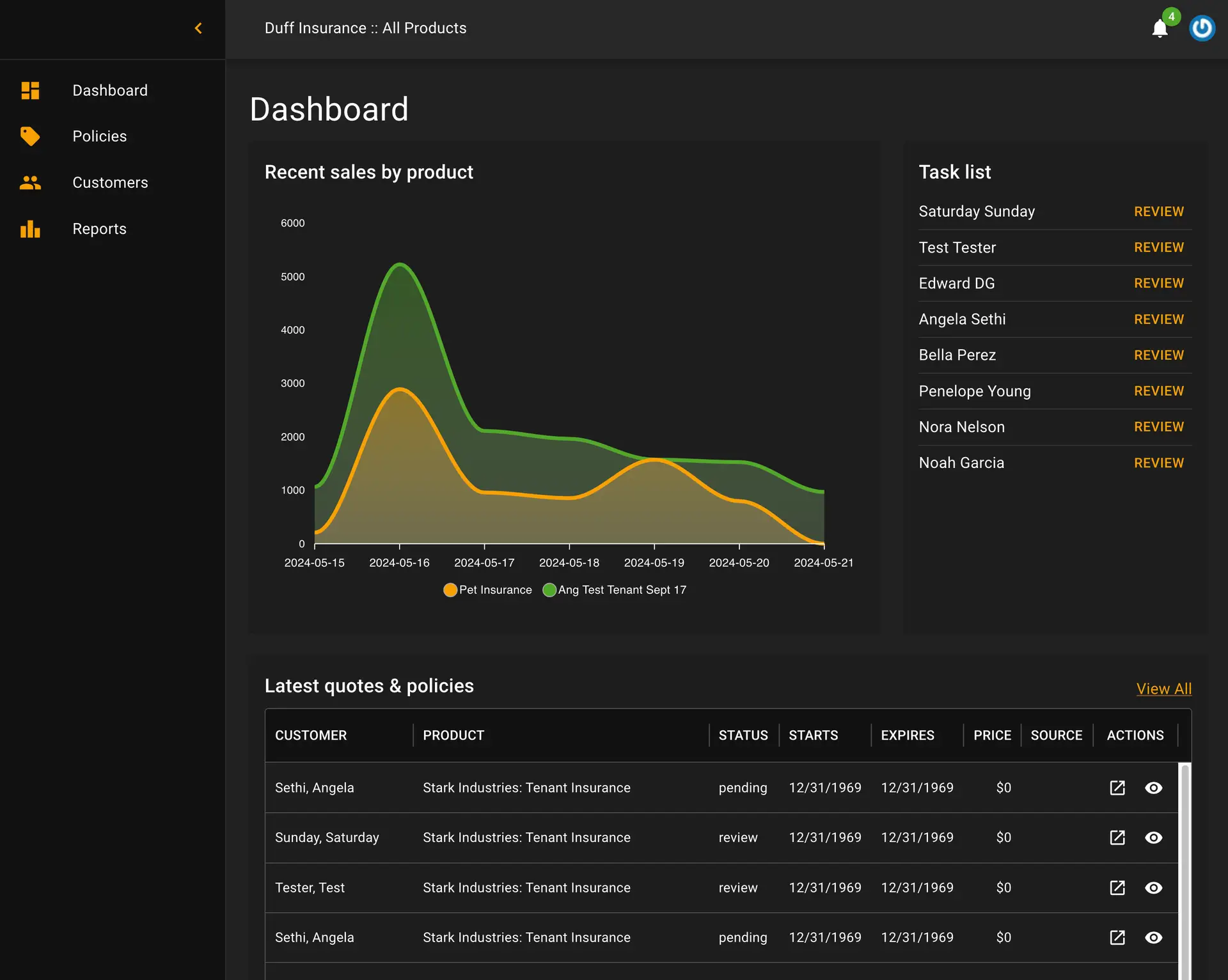Sort by the EXPIRES column header
Image resolution: width=1228 pixels, height=980 pixels.
pyautogui.click(x=908, y=735)
